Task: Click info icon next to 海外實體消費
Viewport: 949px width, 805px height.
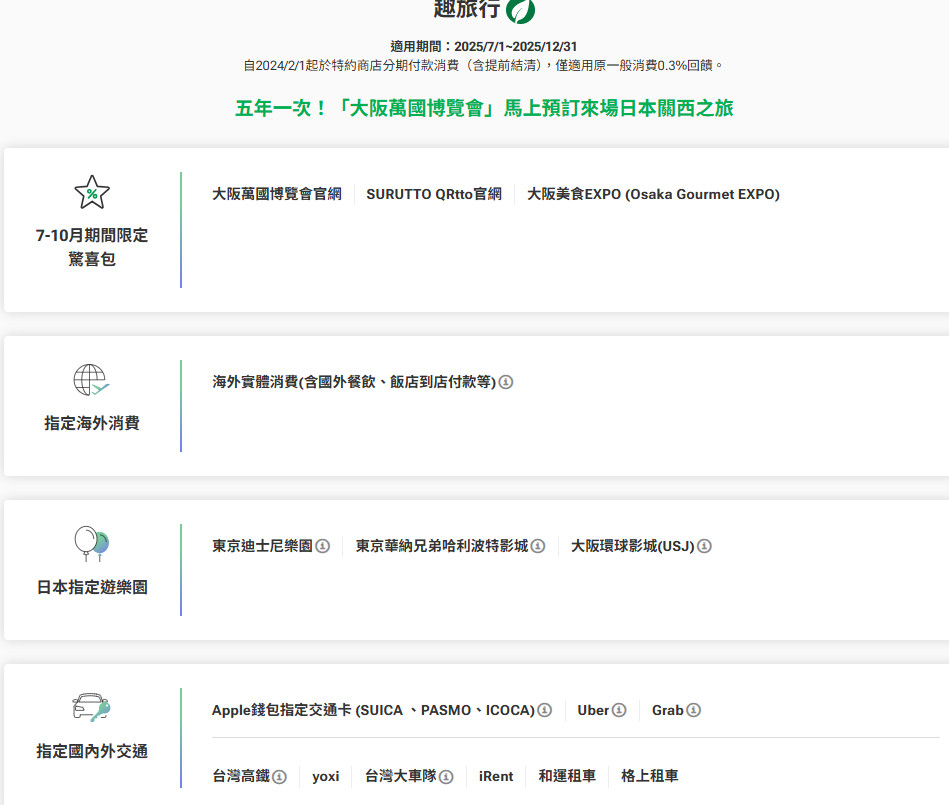Action: (506, 382)
